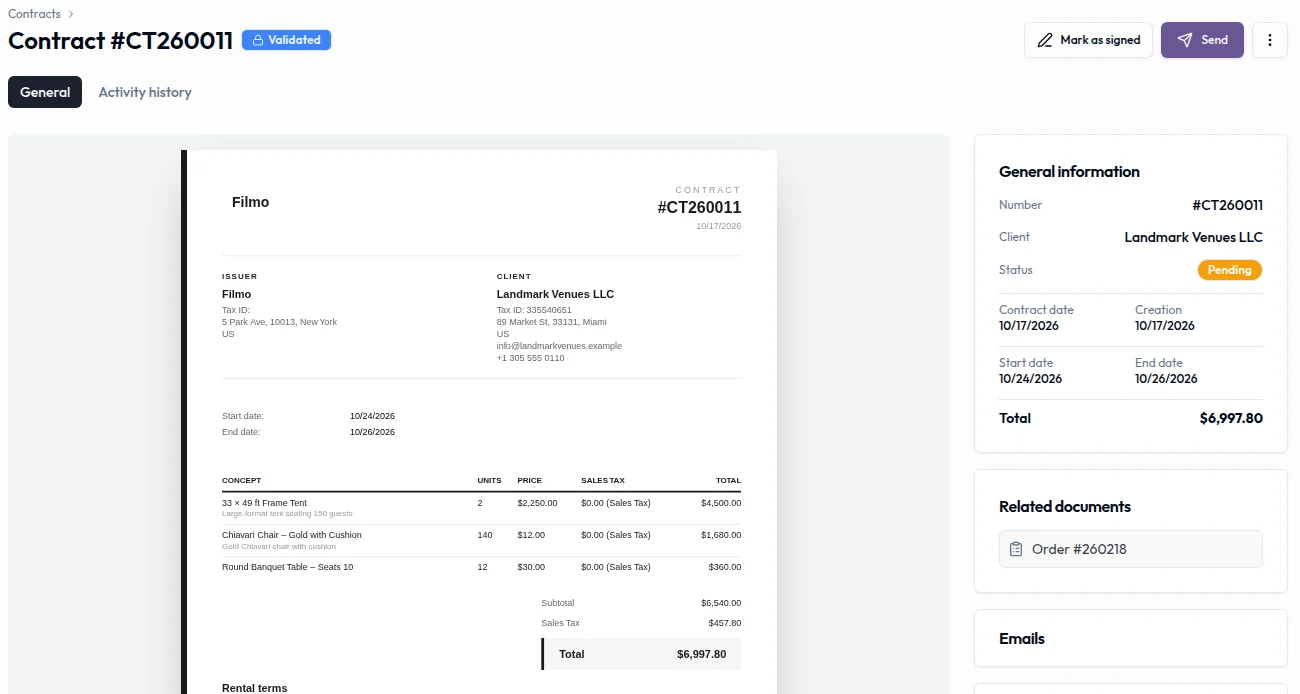Viewport: 1300px width, 694px height.
Task: Open the Activity history tab
Action: click(x=145, y=92)
